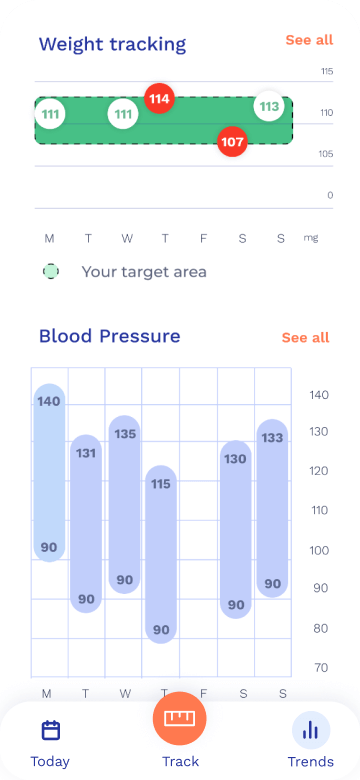The height and width of the screenshot is (780, 360).
Task: Select the 135/90 blood pressure bar
Action: pos(124,504)
